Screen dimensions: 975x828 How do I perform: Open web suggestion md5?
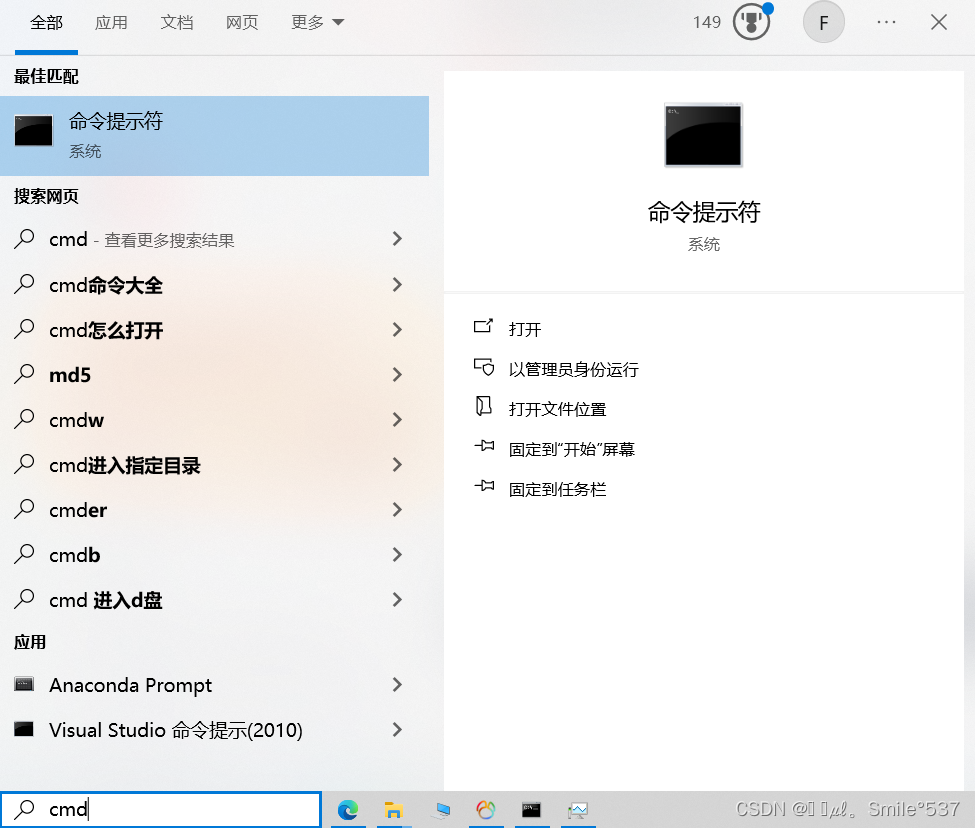point(215,375)
